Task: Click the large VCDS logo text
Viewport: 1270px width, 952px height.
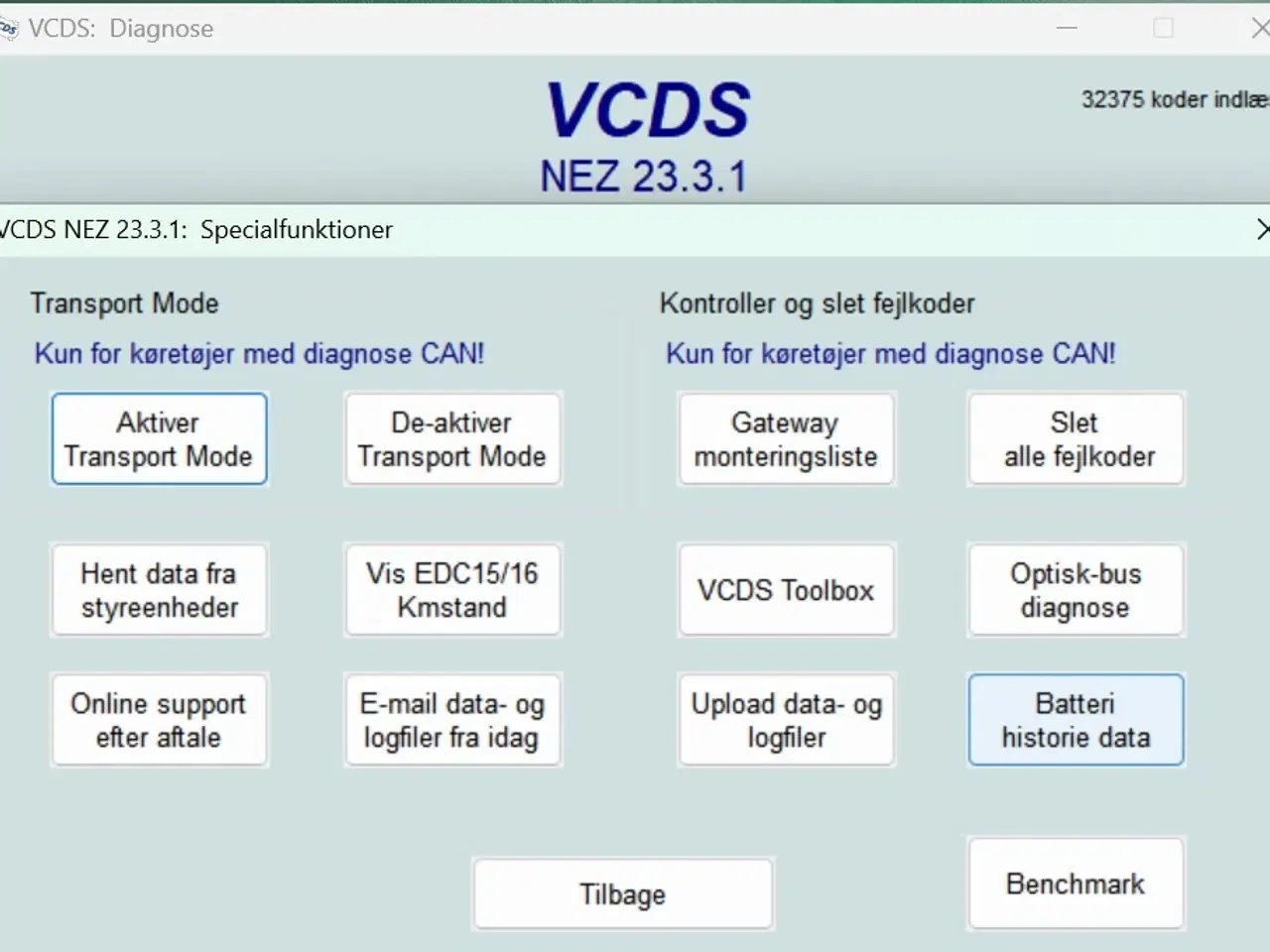Action: 648,109
